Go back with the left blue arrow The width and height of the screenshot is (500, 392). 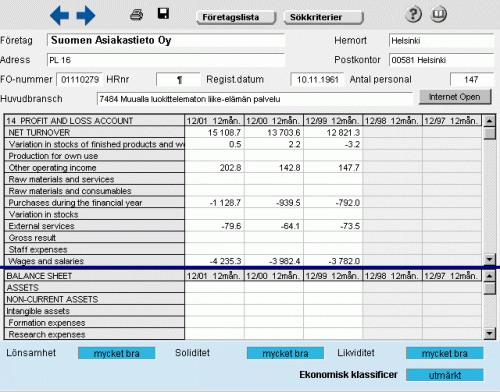pyautogui.click(x=59, y=15)
